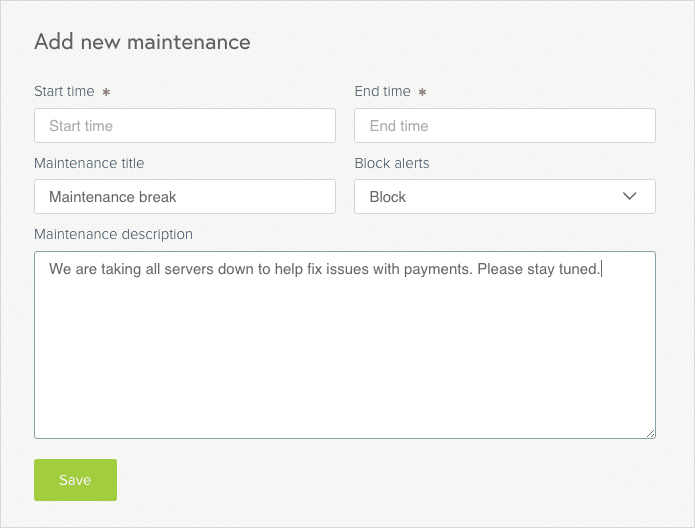Click the End time label

pos(383,91)
